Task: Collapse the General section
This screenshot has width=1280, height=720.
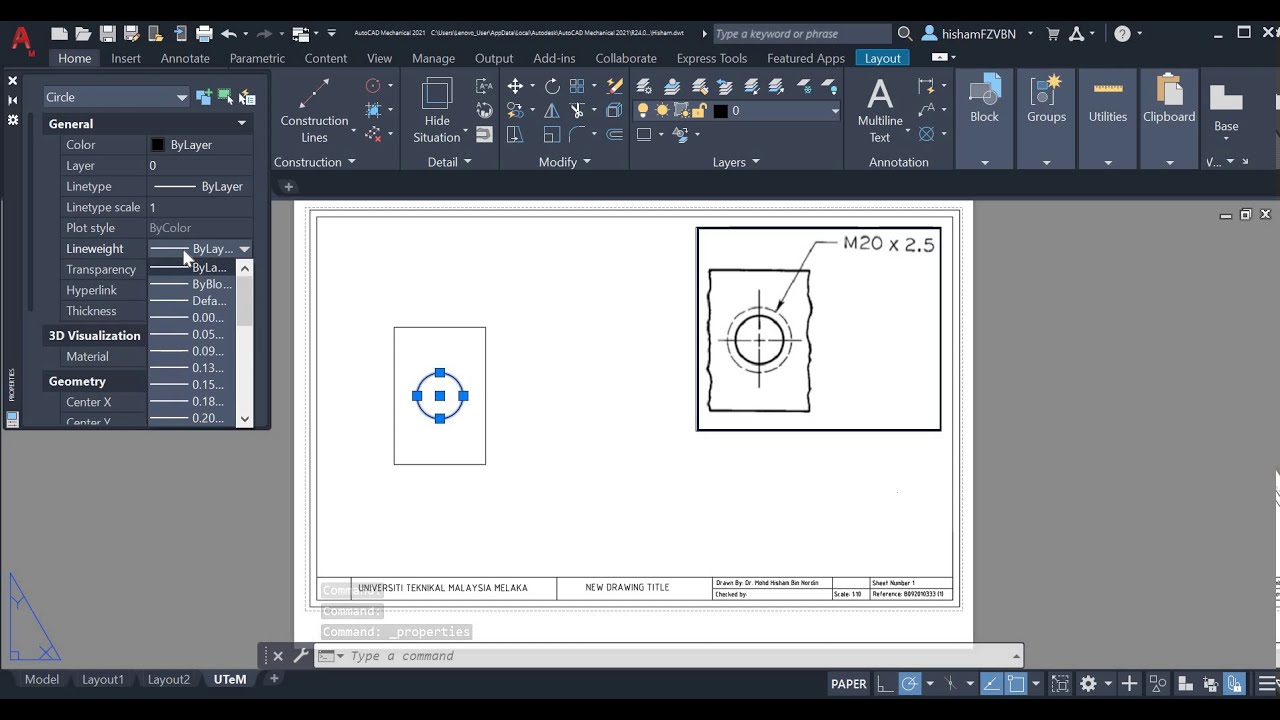Action: click(241, 124)
